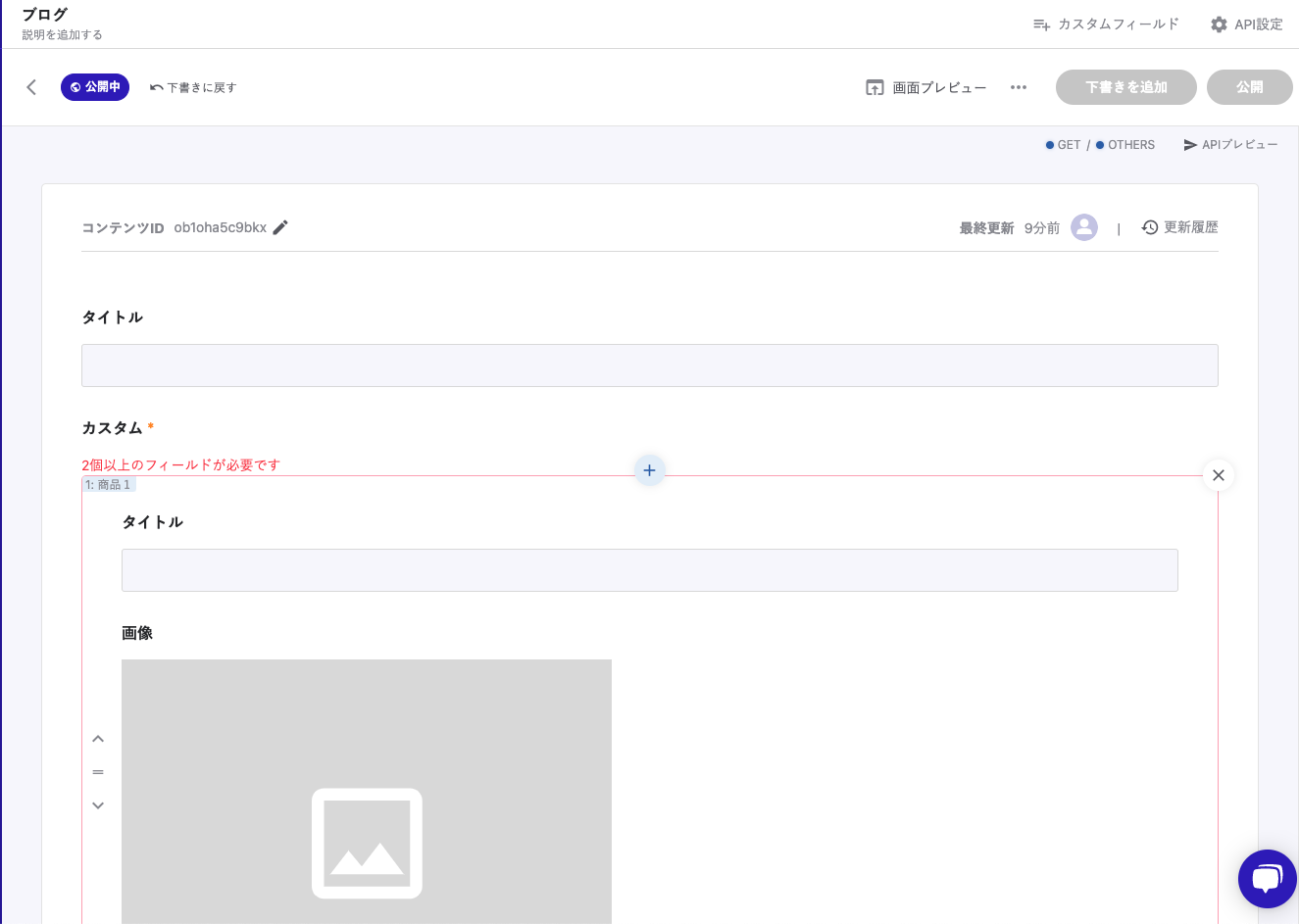Click the plus icon to add field

[x=649, y=470]
